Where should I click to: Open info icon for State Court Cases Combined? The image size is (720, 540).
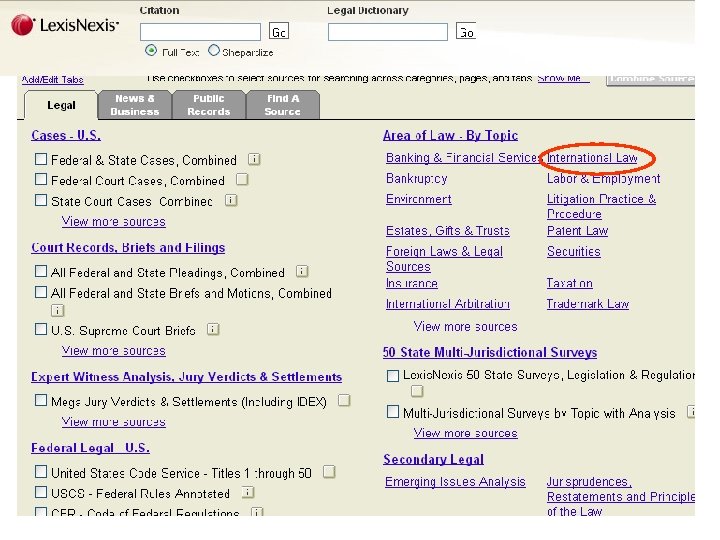(231, 200)
